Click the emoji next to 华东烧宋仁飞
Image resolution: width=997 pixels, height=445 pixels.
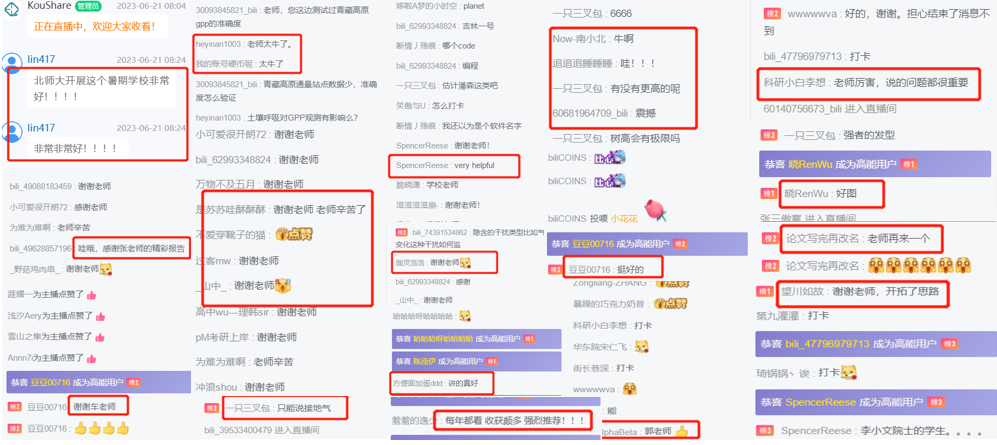click(x=643, y=346)
